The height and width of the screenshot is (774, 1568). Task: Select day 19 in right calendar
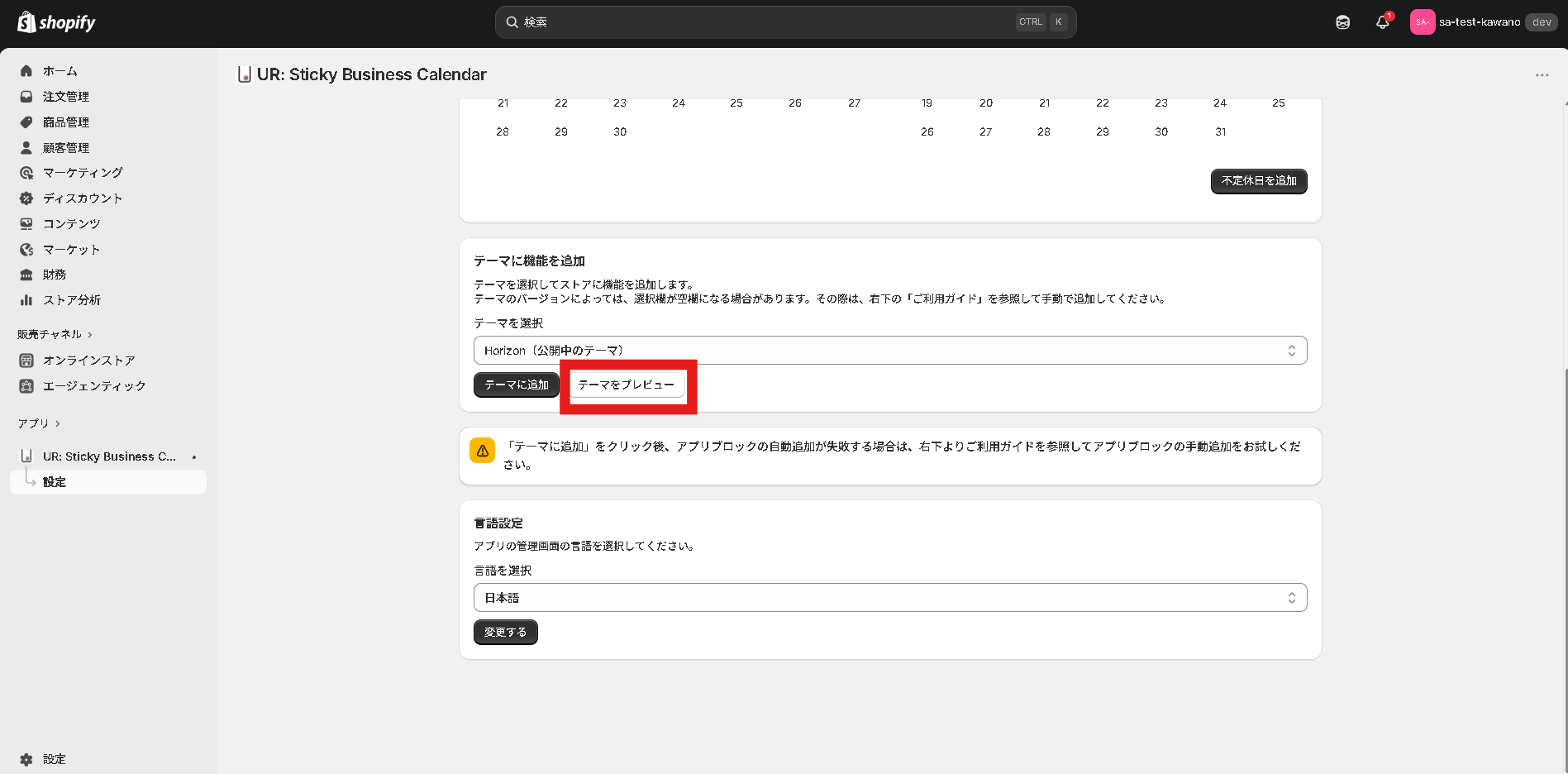[927, 103]
